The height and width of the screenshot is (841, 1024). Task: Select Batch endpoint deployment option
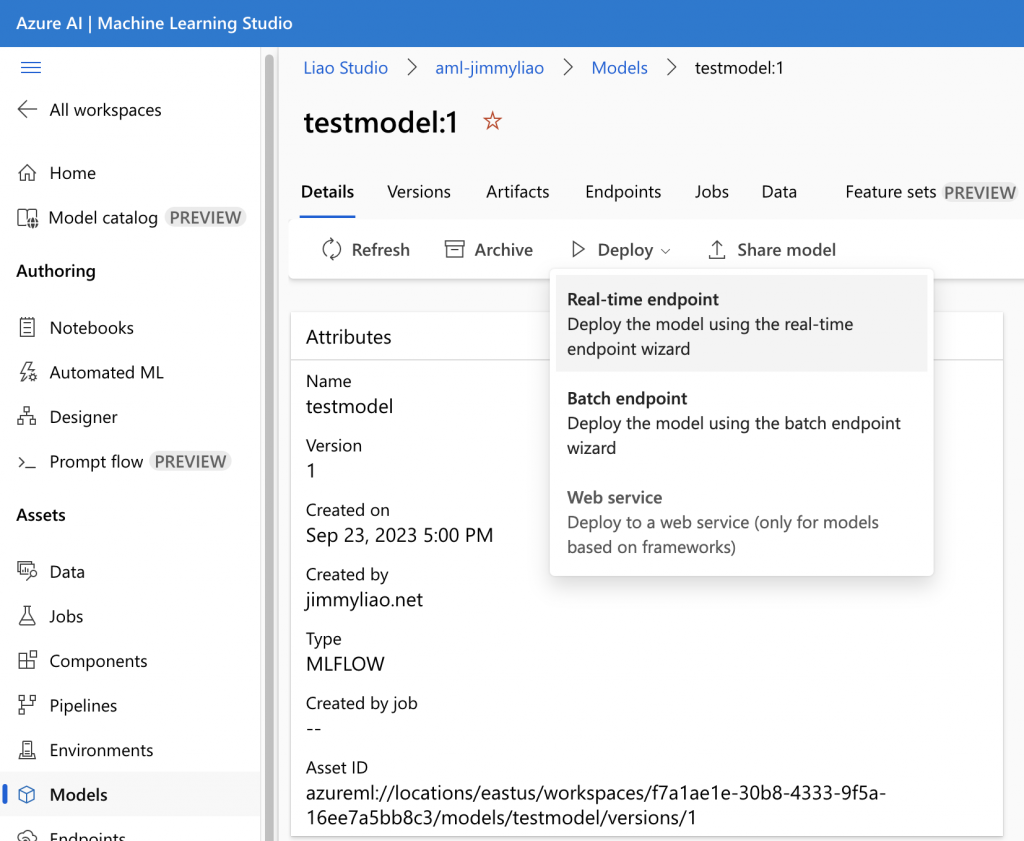click(x=741, y=422)
